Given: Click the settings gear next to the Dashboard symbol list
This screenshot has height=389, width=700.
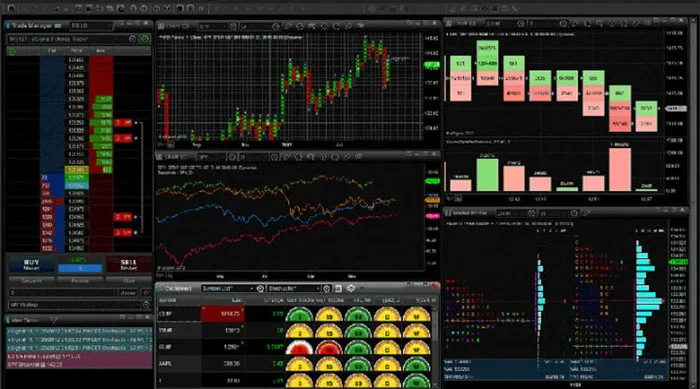Looking at the screenshot, I should point(260,289).
